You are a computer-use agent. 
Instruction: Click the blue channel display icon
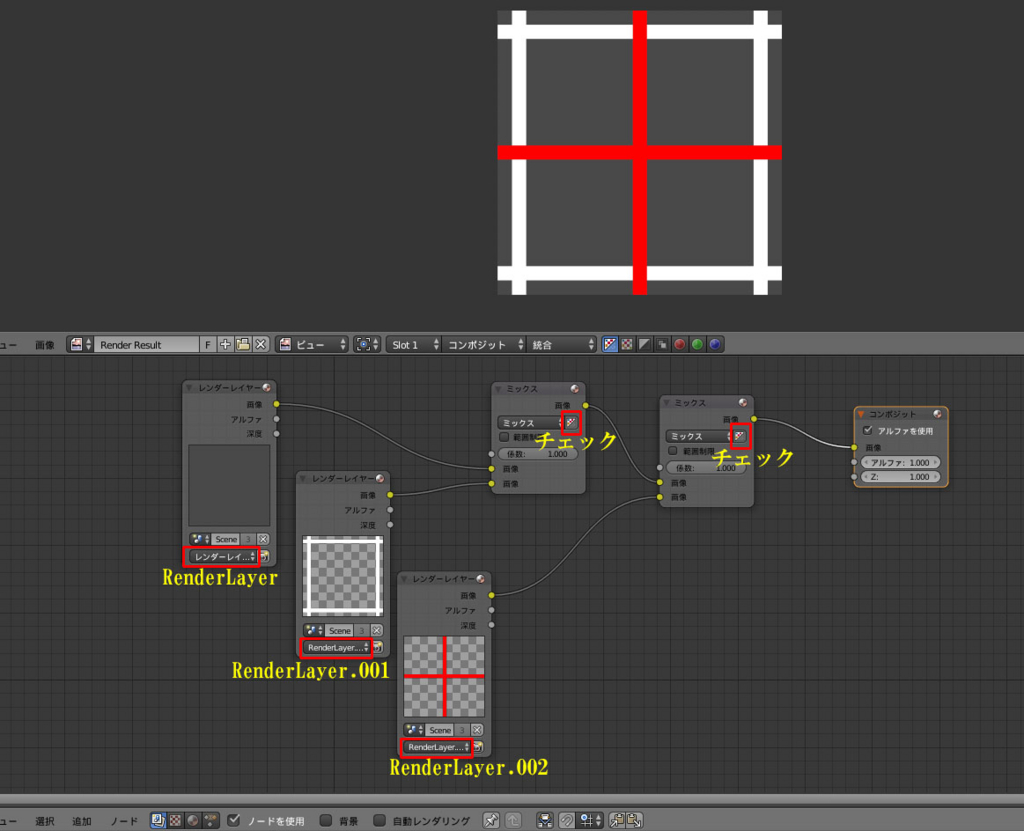click(715, 344)
